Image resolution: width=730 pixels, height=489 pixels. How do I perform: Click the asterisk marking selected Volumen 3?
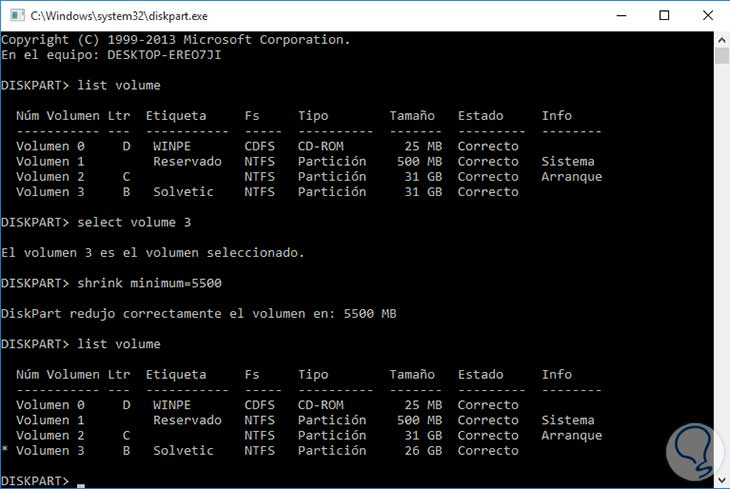5,451
